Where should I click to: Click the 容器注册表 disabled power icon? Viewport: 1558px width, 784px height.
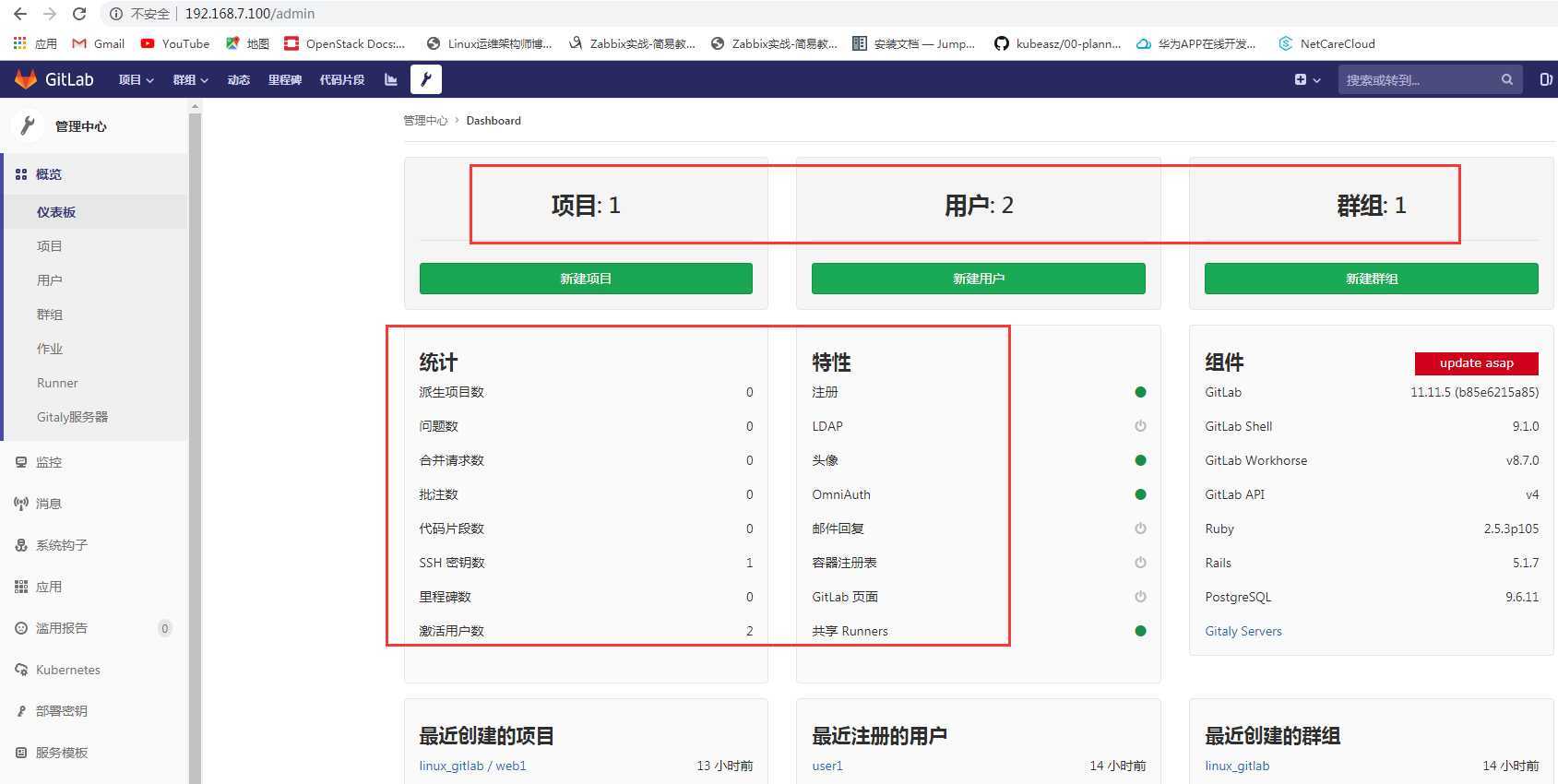1140,563
